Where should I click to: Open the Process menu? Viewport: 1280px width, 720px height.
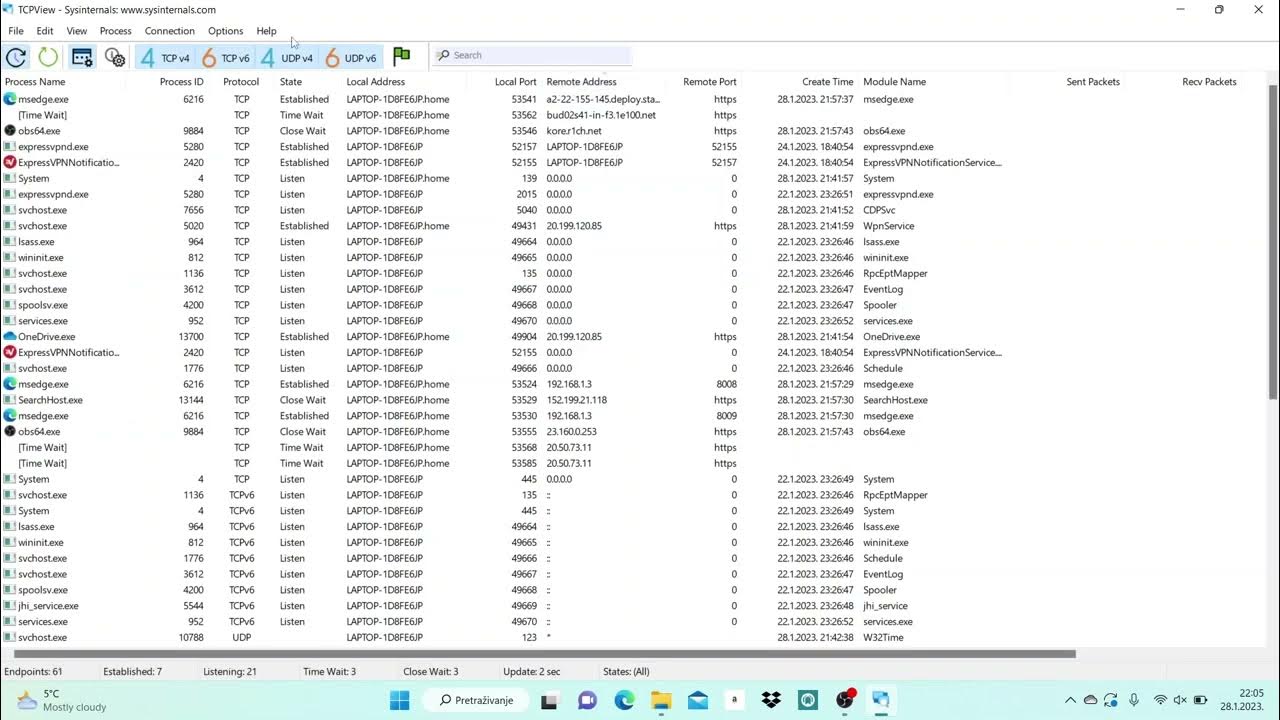click(x=116, y=31)
